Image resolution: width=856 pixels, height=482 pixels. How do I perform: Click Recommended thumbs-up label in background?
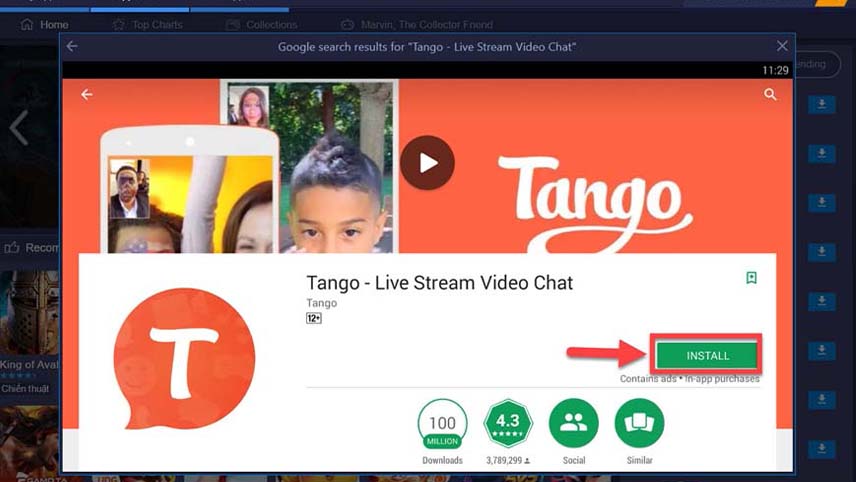pos(31,248)
